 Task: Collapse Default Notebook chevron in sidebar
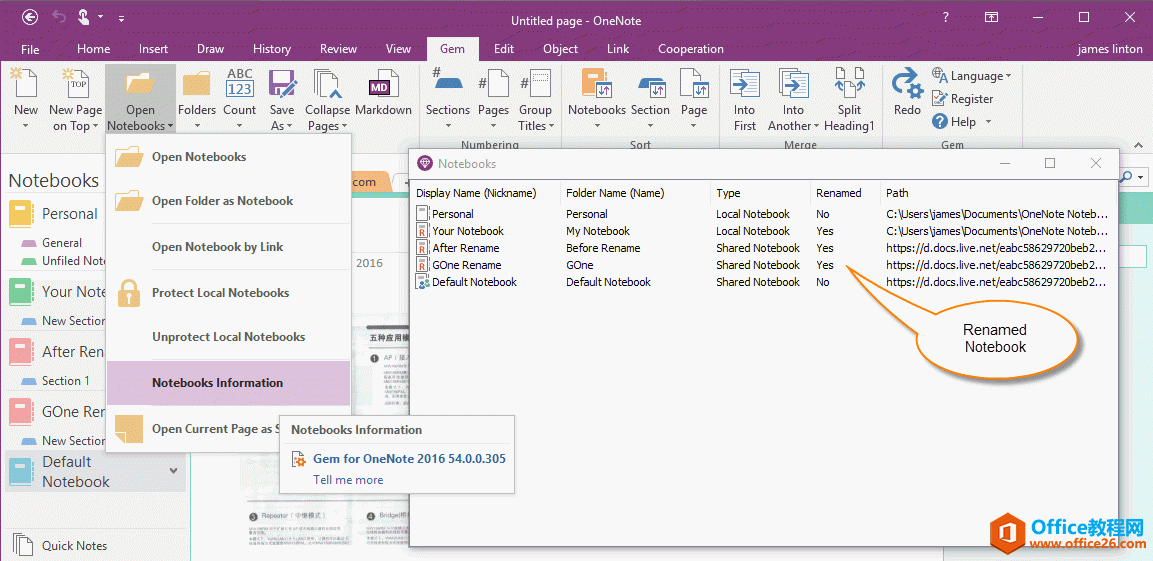[x=174, y=471]
